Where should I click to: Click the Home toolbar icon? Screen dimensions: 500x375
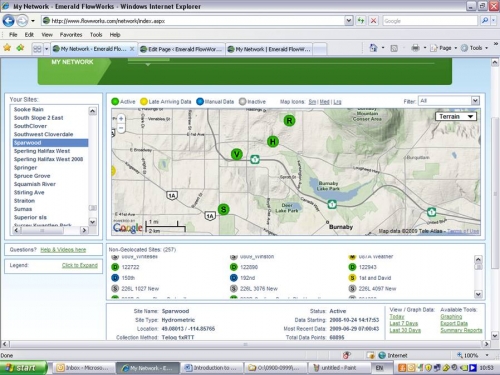click(373, 48)
